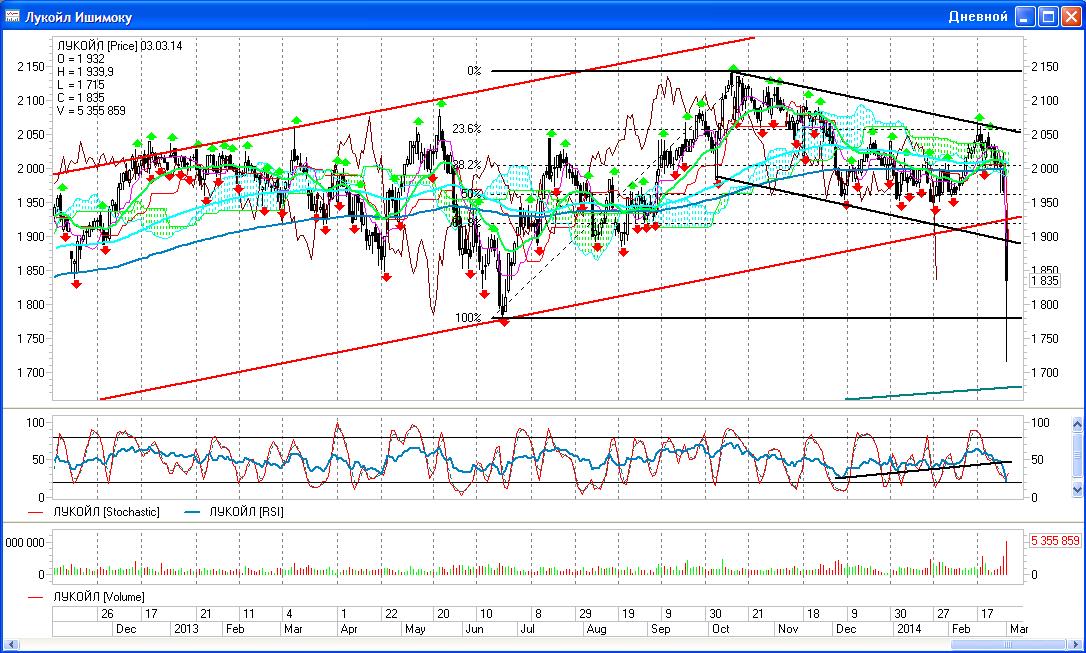Click the up arrow of the indicator pane scrollbar
This screenshot has width=1086, height=653.
(1077, 424)
